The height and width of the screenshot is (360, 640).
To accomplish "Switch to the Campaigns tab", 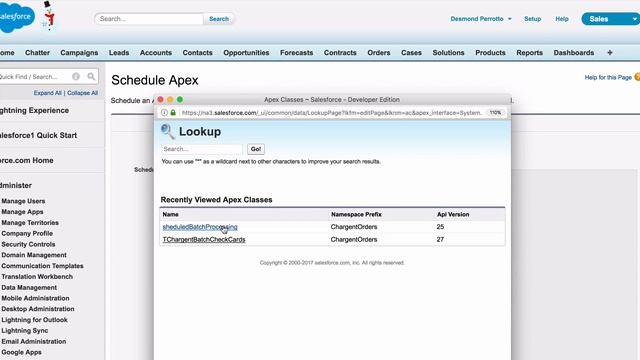I will tap(79, 53).
